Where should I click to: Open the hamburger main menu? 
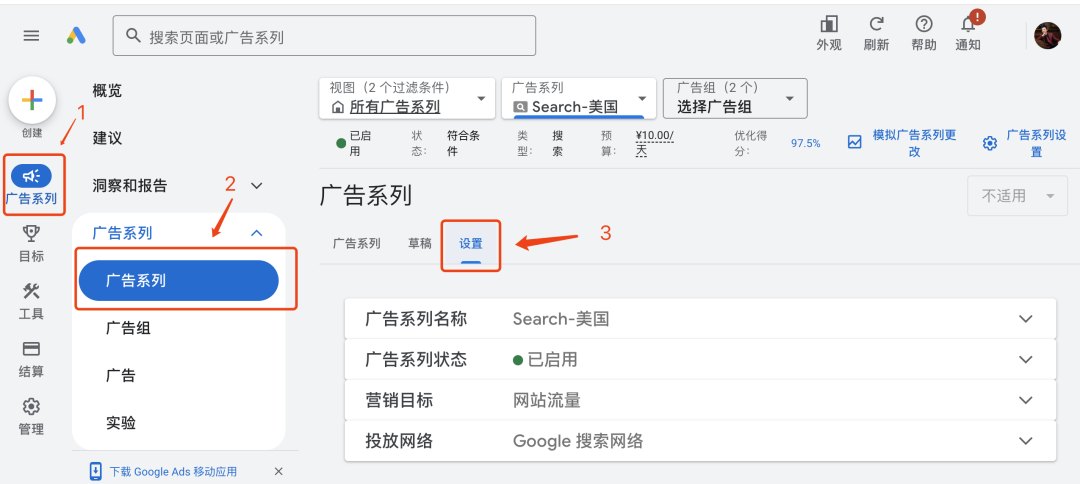pos(31,36)
